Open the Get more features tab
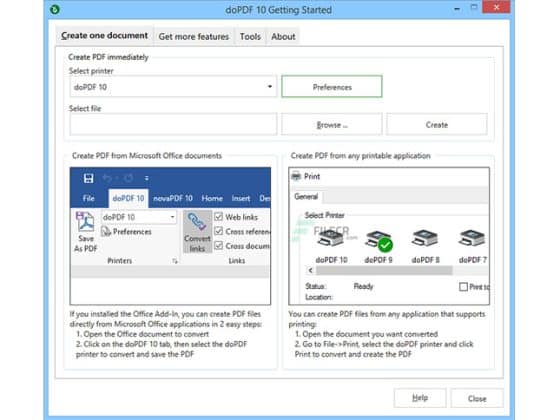 [x=194, y=36]
